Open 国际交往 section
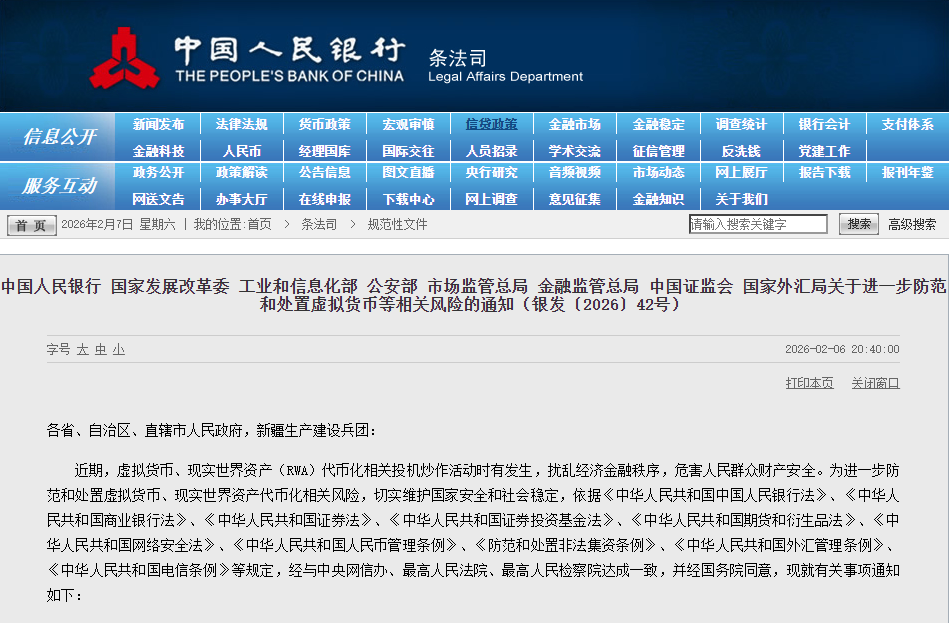This screenshot has width=950, height=623. pyautogui.click(x=408, y=151)
